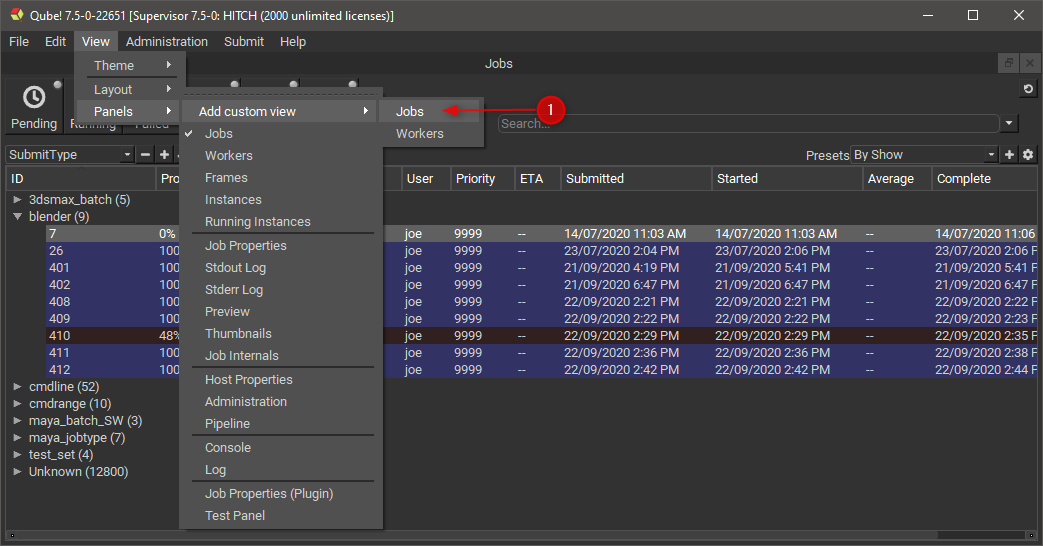Collapse the blender (9) job group

pyautogui.click(x=17, y=216)
